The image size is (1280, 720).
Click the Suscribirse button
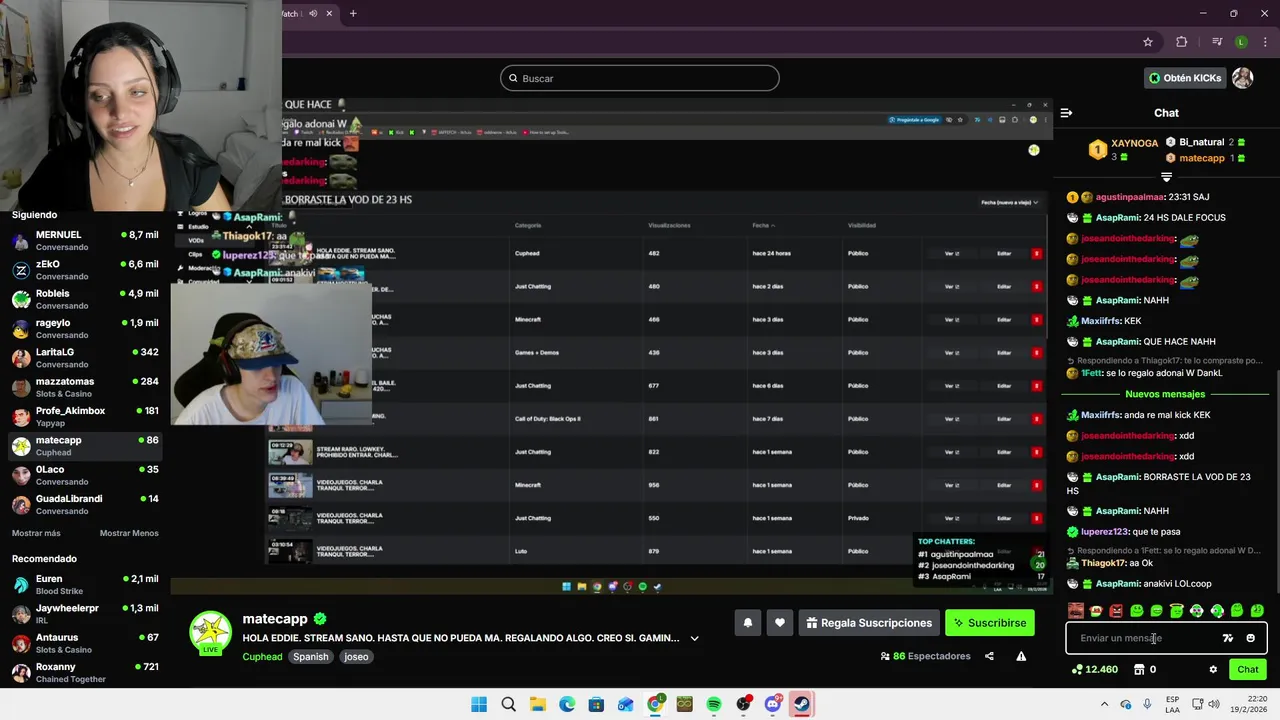click(x=989, y=623)
